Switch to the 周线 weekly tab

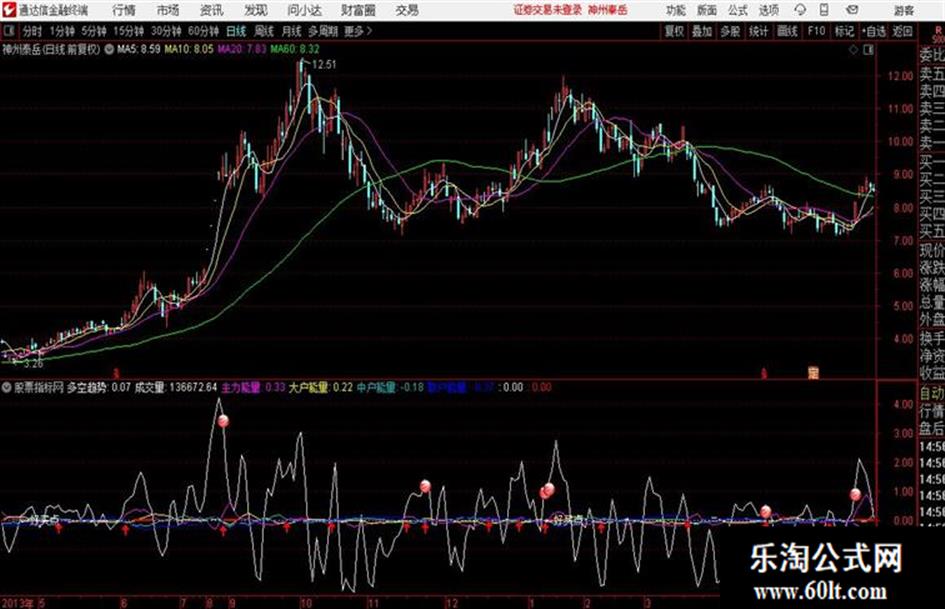[x=264, y=31]
